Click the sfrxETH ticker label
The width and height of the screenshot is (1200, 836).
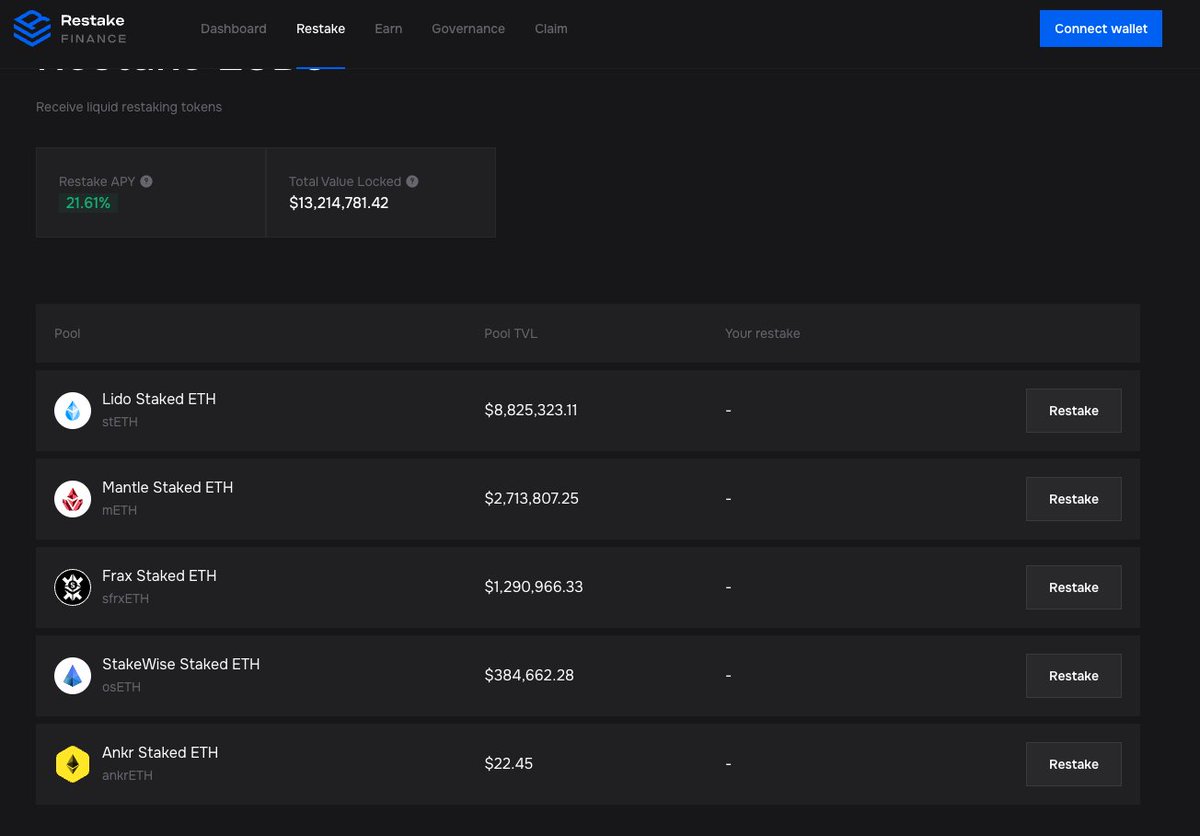pos(125,599)
